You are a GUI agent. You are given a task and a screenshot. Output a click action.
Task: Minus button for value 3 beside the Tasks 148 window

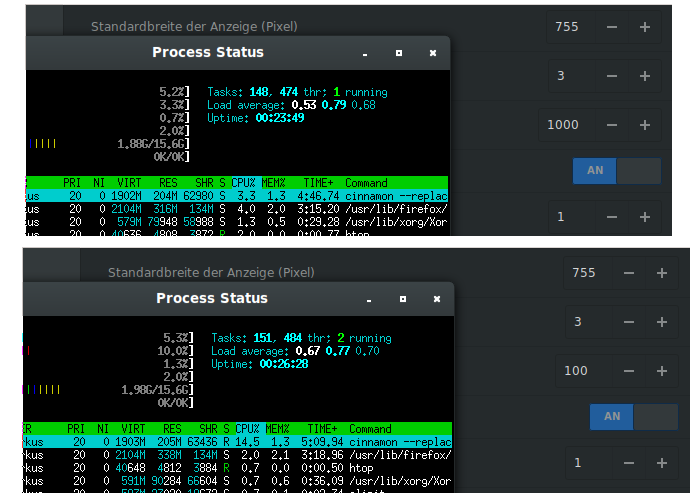(612, 76)
